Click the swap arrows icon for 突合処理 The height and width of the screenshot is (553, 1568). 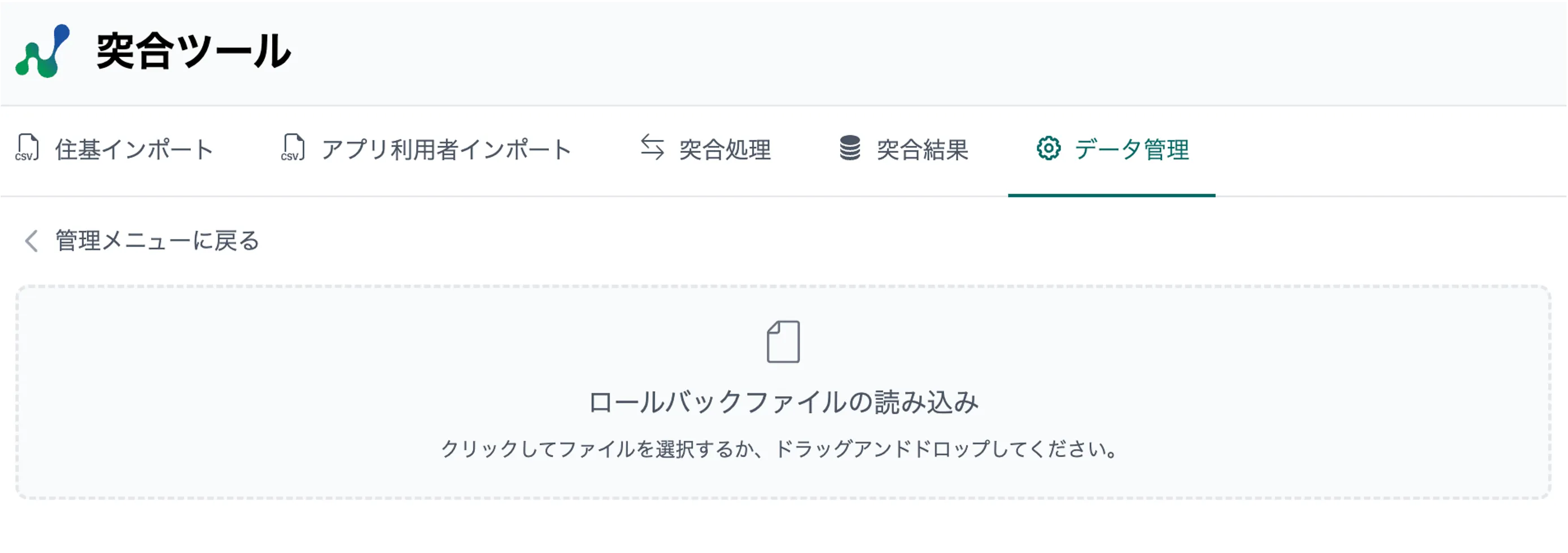pos(652,148)
